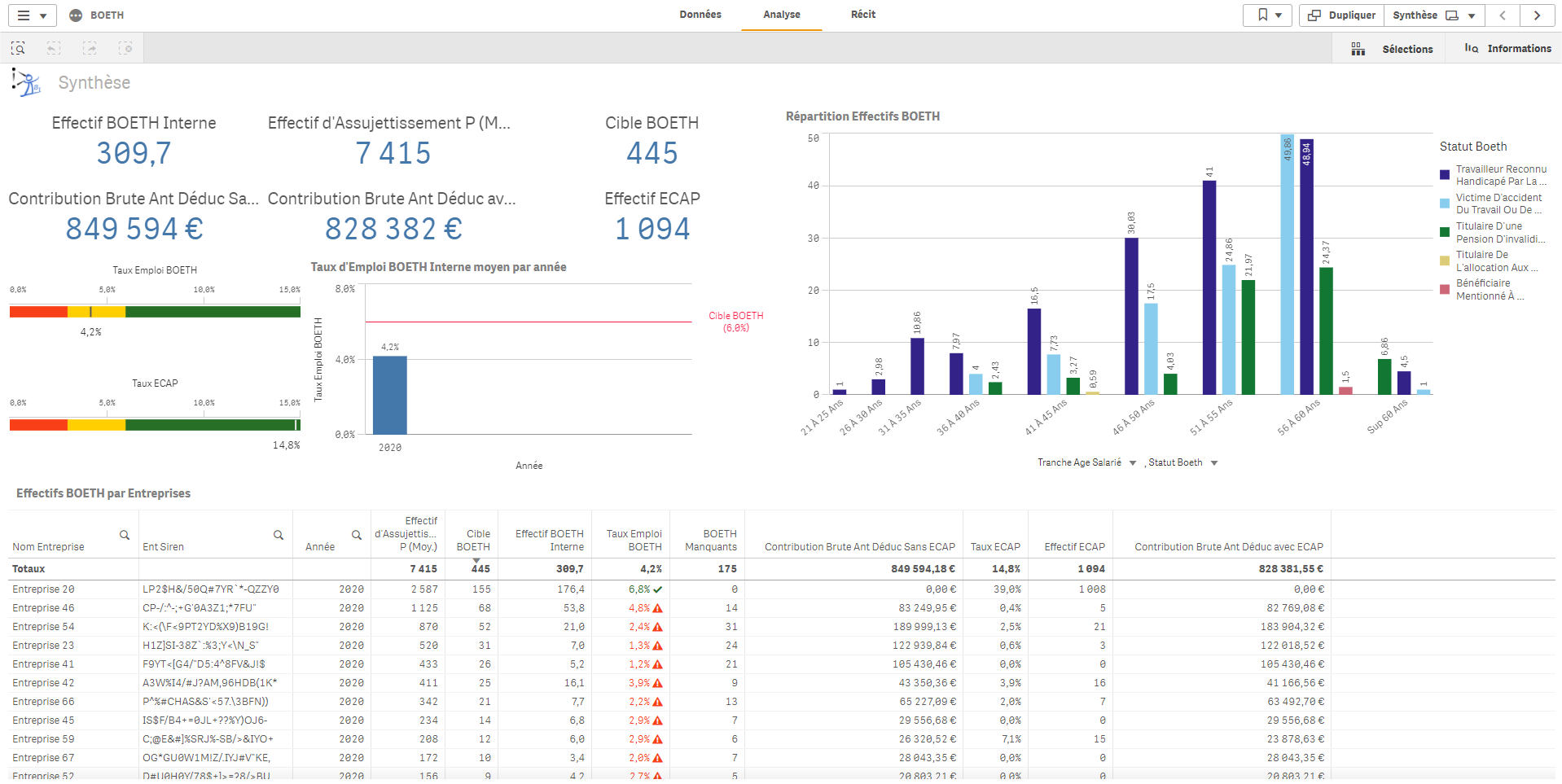1562x784 pixels.
Task: Go to the previous sheet arrow
Action: 1503,15
